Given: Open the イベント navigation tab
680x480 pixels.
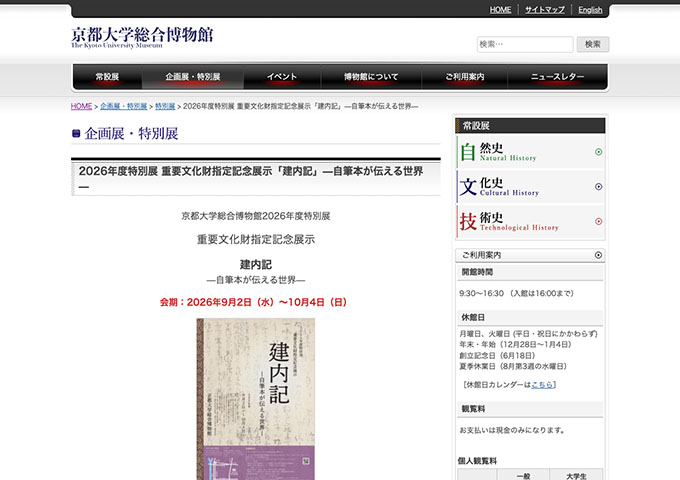Looking at the screenshot, I should coord(282,77).
